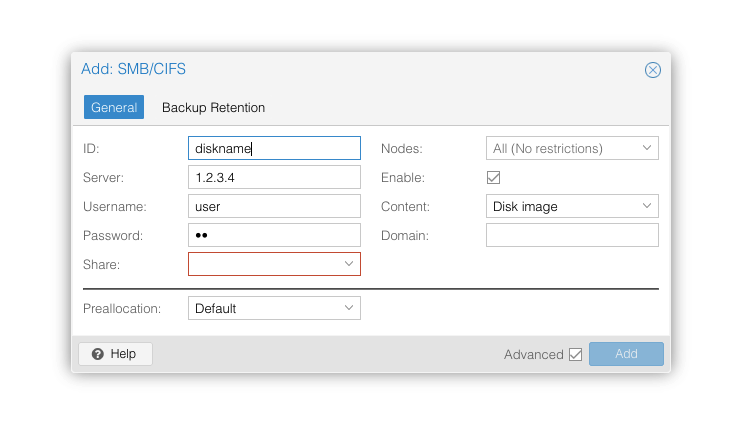Viewport: 755px width, 446px height.
Task: Click the Server field with 1.2.3.4
Action: coord(274,177)
